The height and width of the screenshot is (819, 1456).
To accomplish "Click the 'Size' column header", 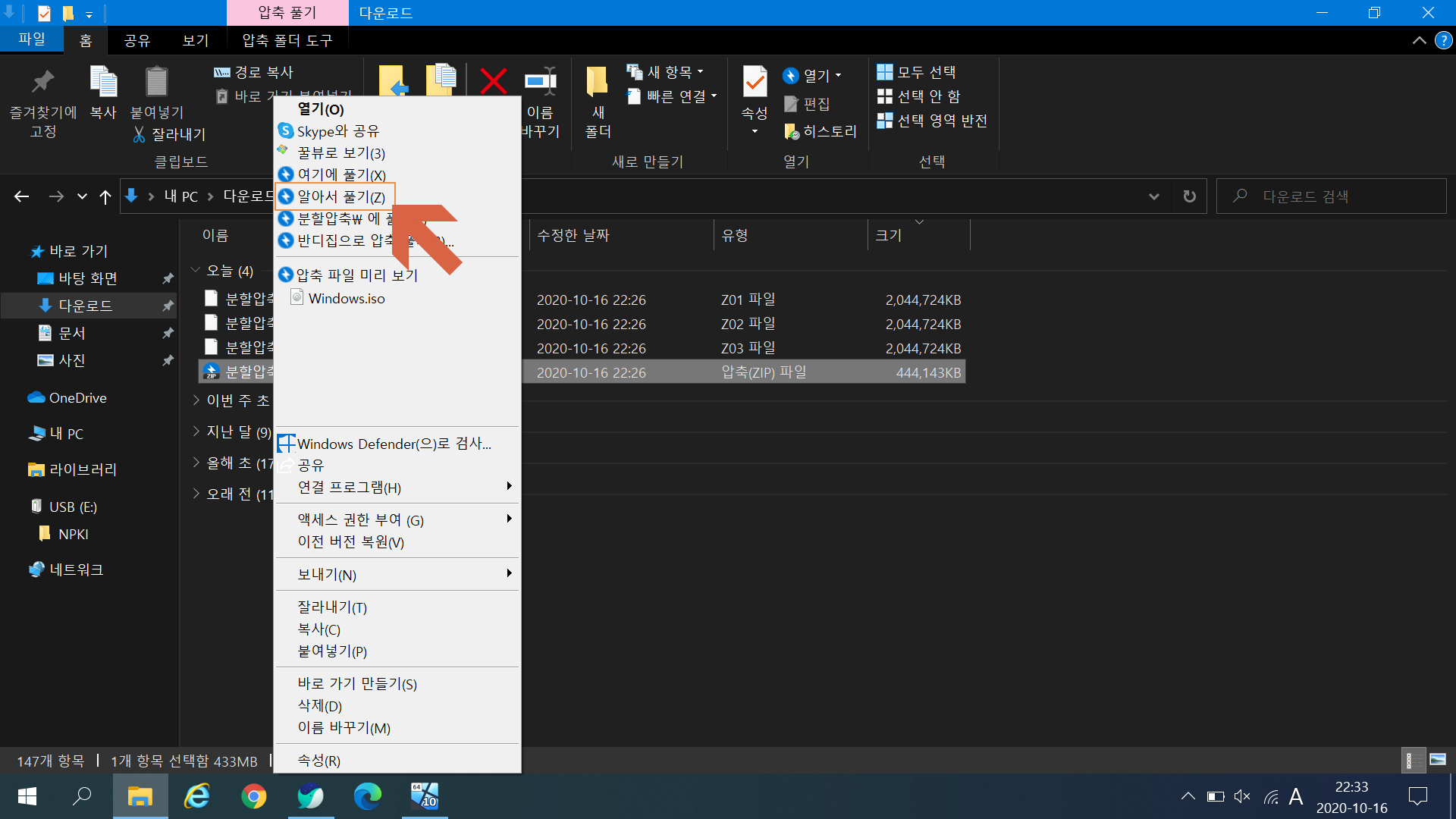I will (888, 236).
